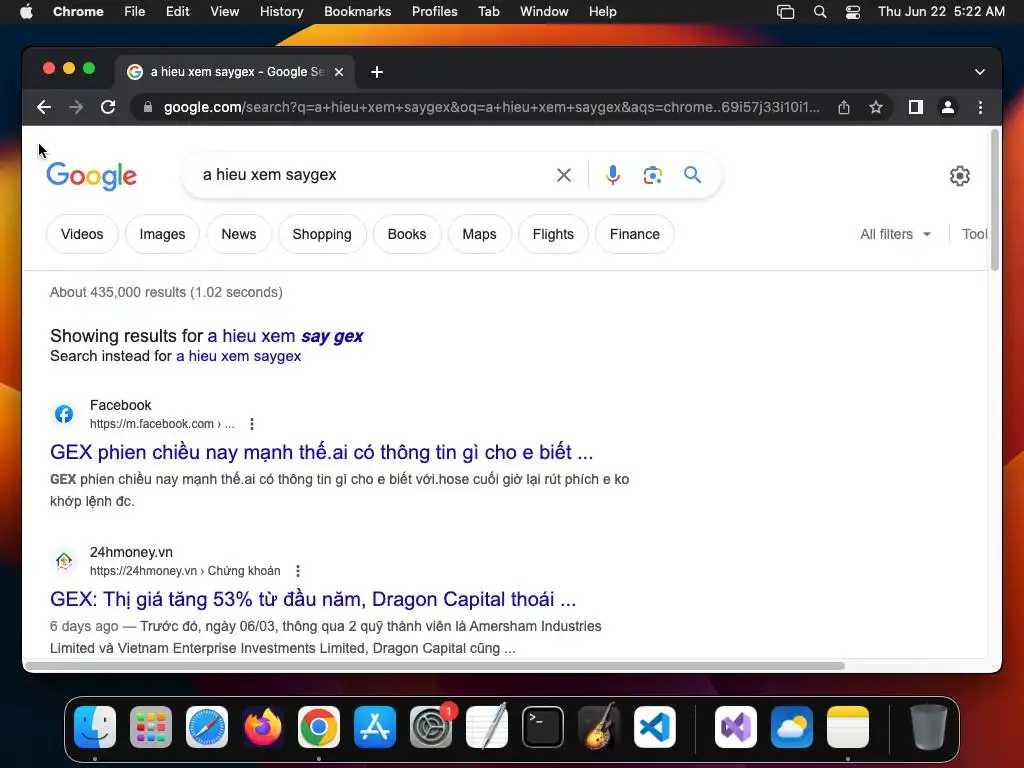This screenshot has width=1024, height=768.
Task: Click the Facebook favicon in results
Action: 64,414
